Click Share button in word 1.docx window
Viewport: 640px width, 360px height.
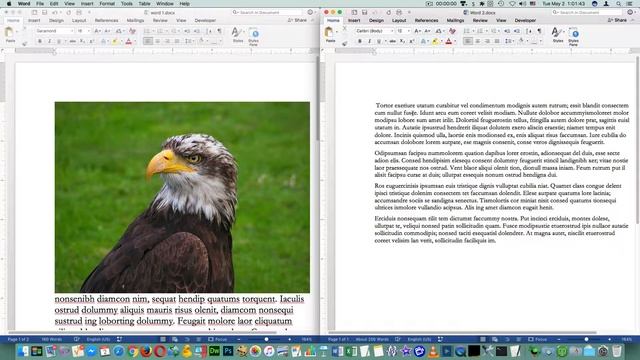[297, 20]
